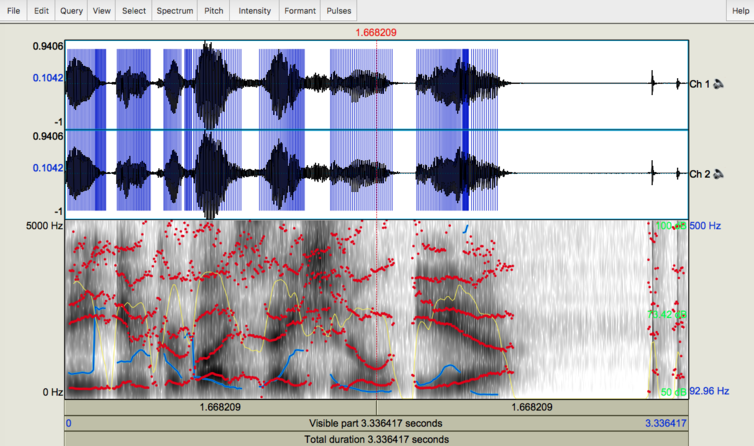The image size is (754, 446).
Task: Expand the View menu
Action: click(x=102, y=10)
